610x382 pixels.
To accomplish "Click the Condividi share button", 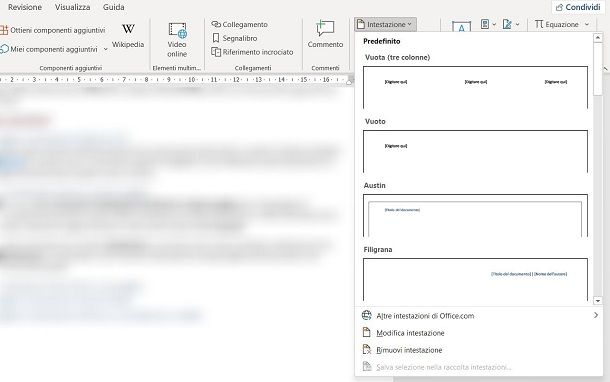I will pos(578,7).
